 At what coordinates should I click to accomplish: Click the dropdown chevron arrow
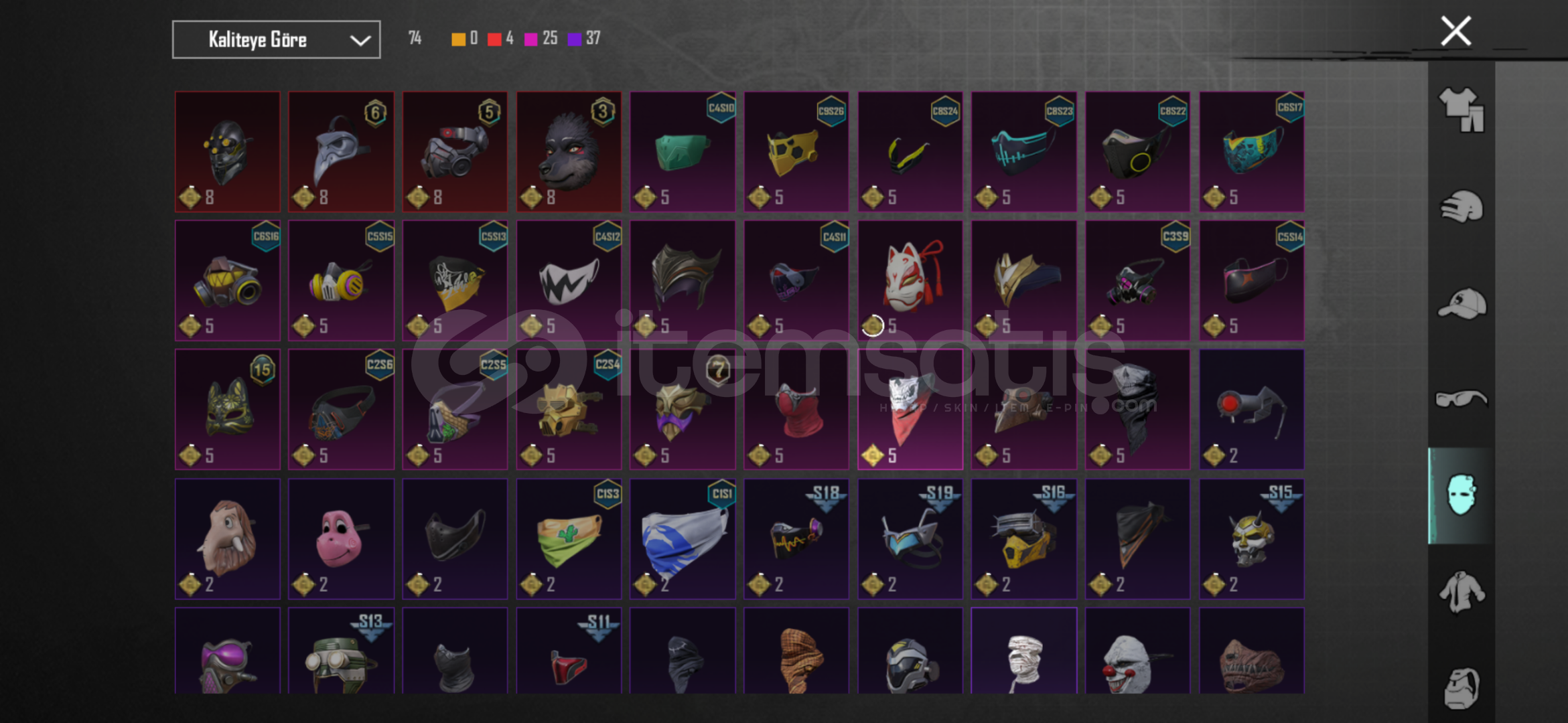coord(360,40)
